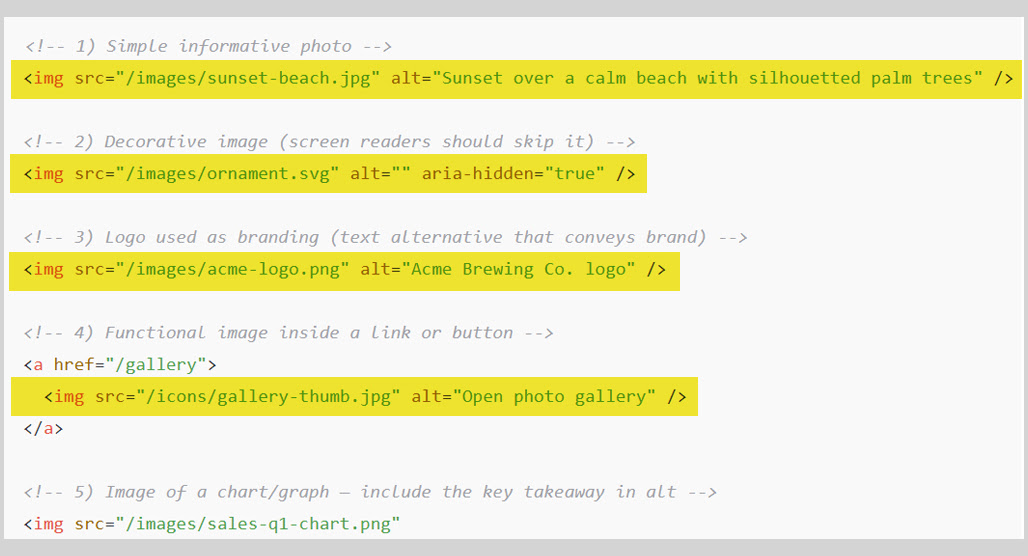Select the sales-q1-chart.png img code line
Image resolution: width=1028 pixels, height=556 pixels.
(212, 525)
